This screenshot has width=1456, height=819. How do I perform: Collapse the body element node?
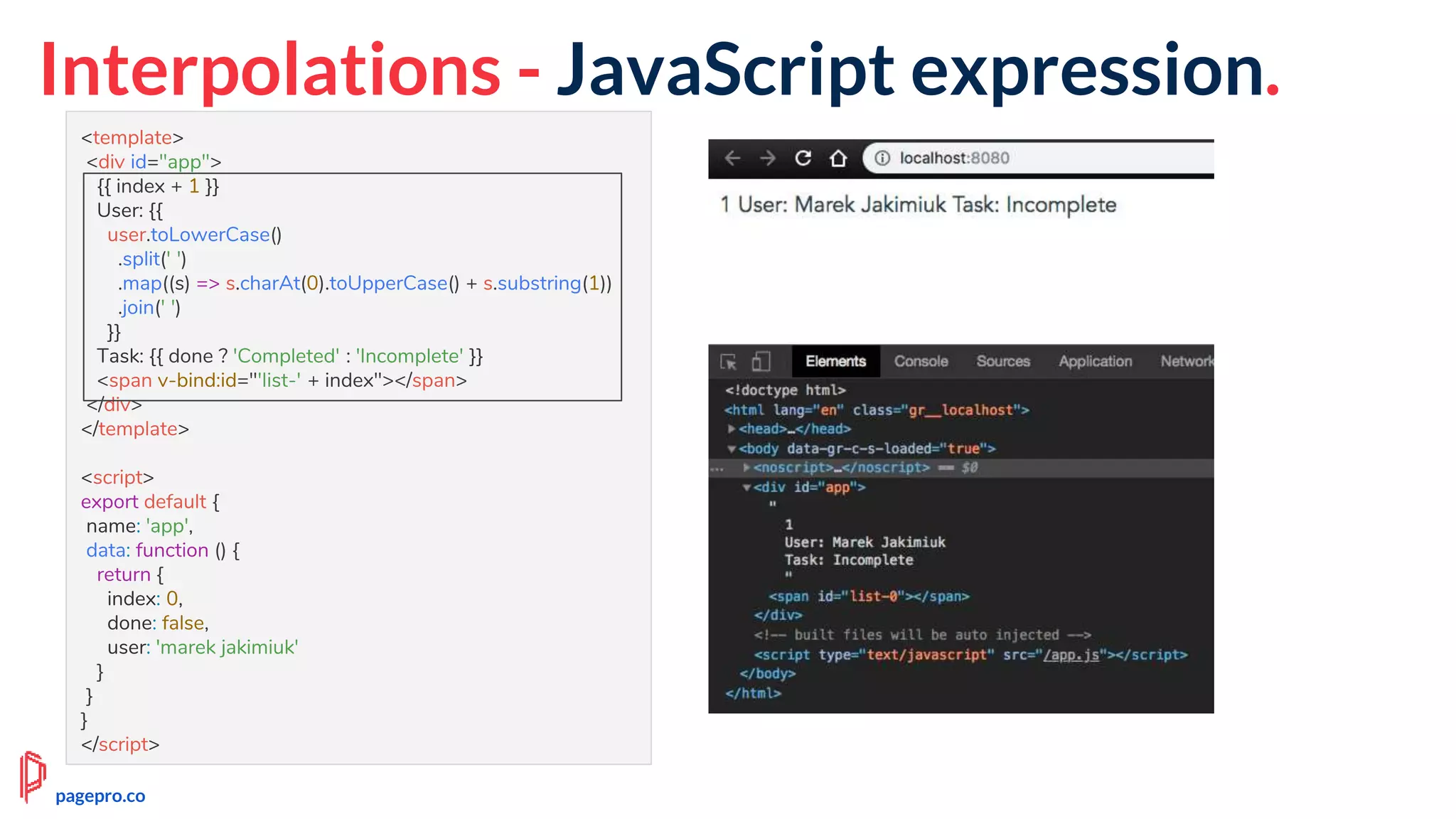[x=731, y=449]
